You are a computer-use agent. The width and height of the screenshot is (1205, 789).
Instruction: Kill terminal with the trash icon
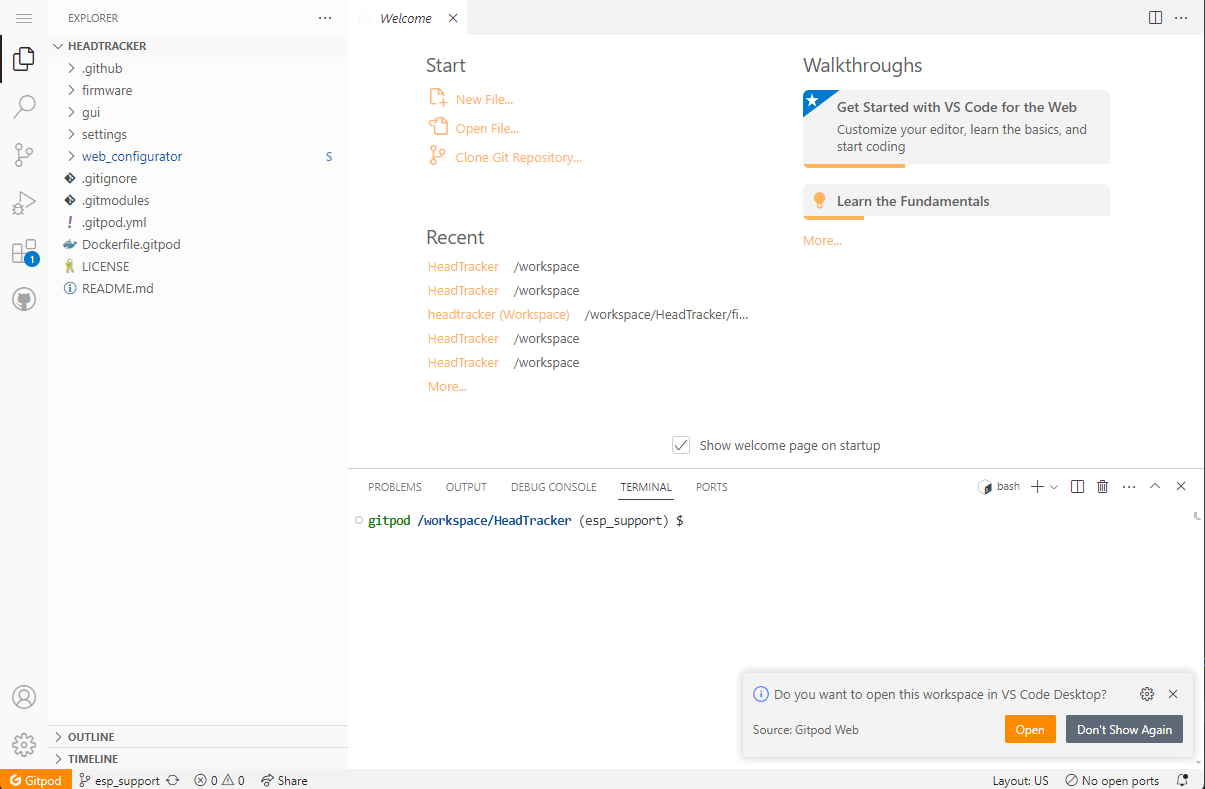coord(1103,487)
